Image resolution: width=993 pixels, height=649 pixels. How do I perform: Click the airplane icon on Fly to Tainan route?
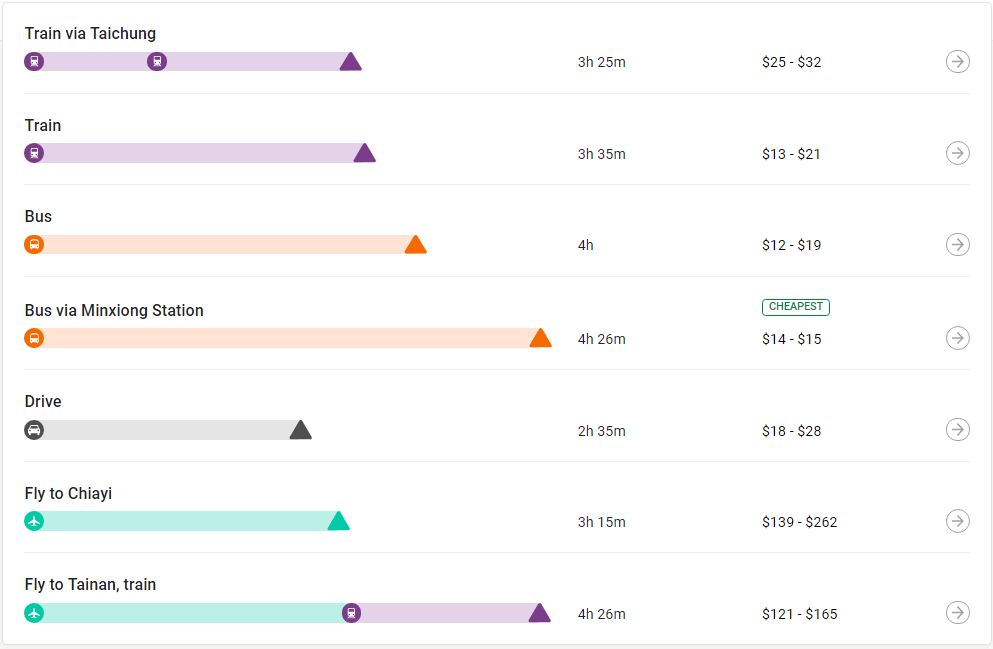(34, 613)
